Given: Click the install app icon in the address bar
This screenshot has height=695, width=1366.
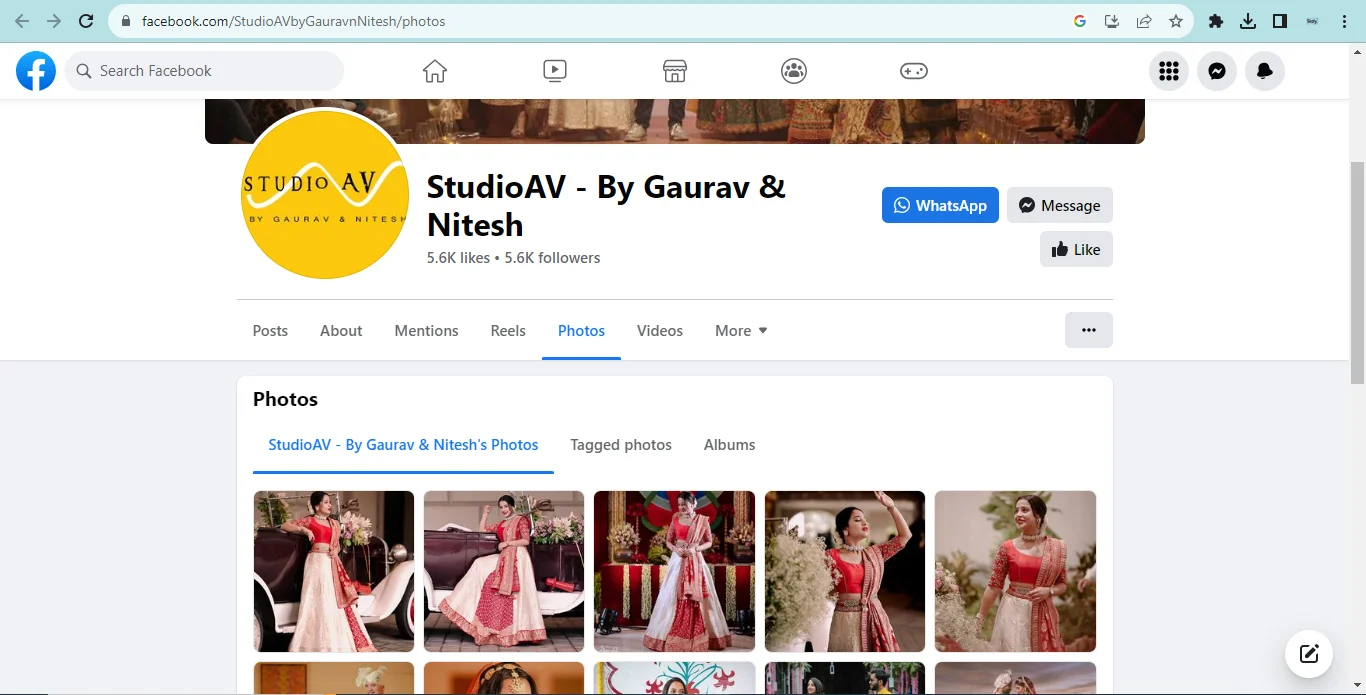Looking at the screenshot, I should click(x=1112, y=21).
